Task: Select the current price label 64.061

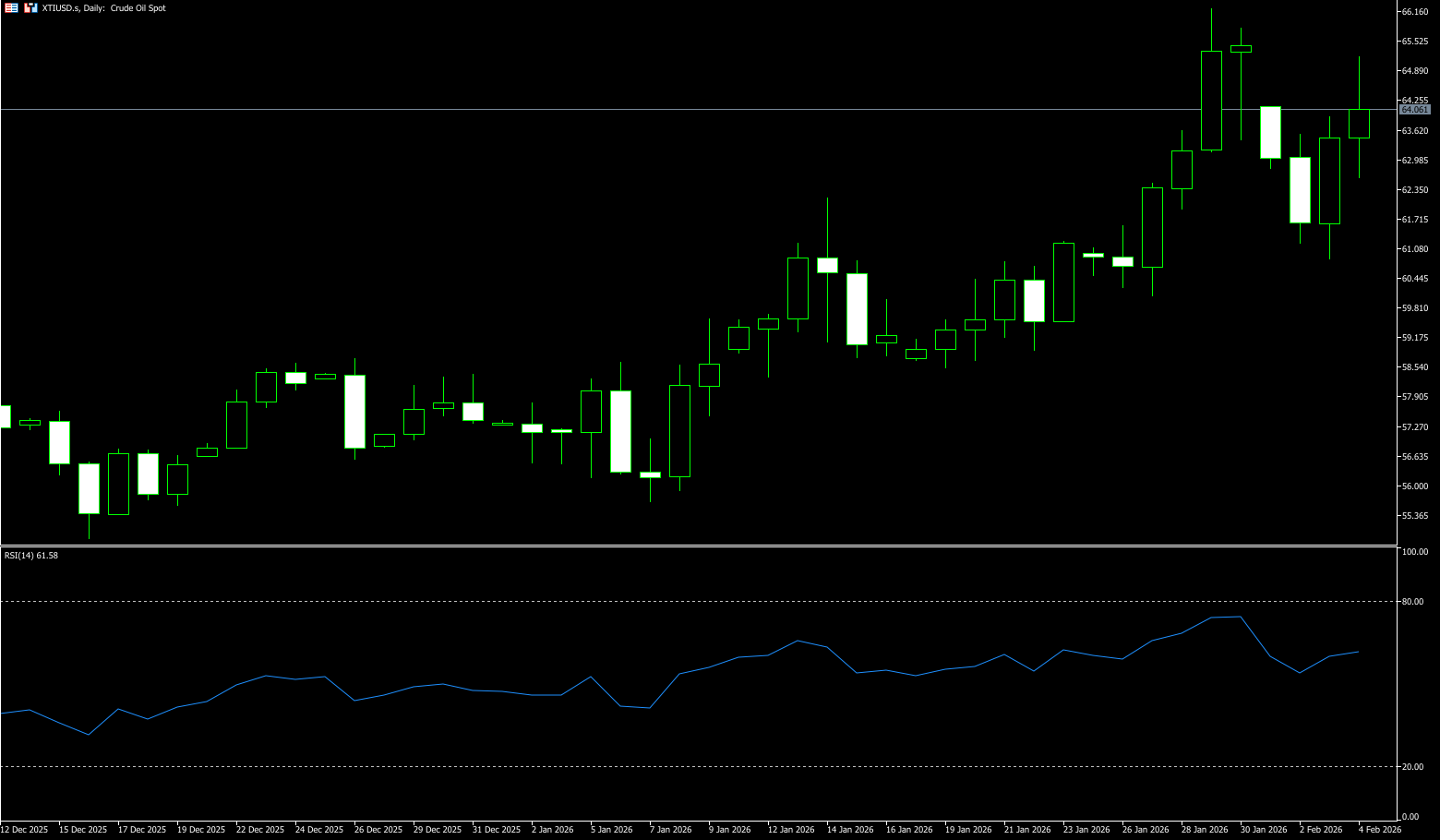Action: pyautogui.click(x=1414, y=110)
